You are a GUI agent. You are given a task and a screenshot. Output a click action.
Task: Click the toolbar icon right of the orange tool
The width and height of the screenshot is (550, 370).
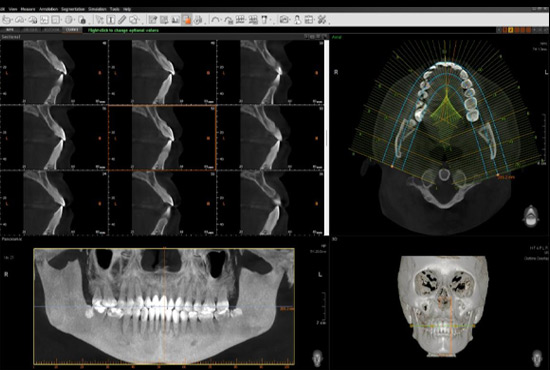[x=198, y=20]
